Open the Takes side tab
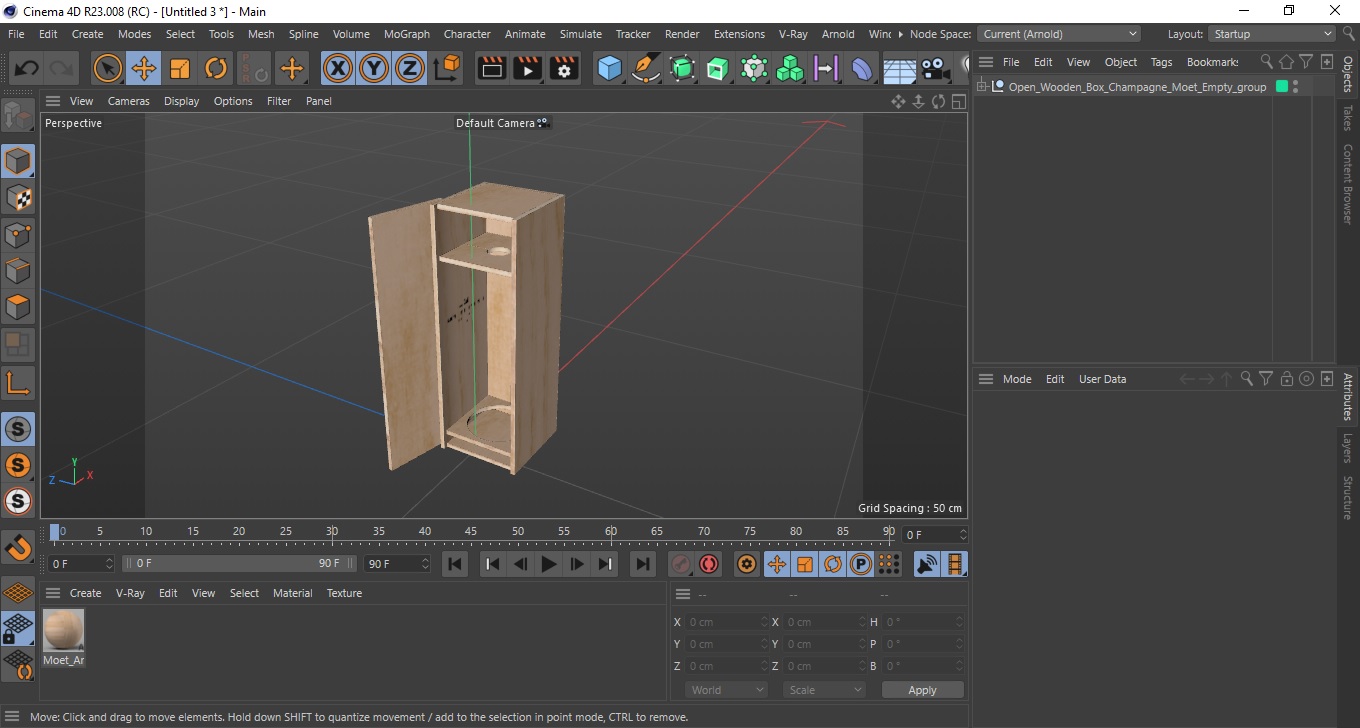Screen dimensions: 1360x728 pyautogui.click(x=1348, y=118)
